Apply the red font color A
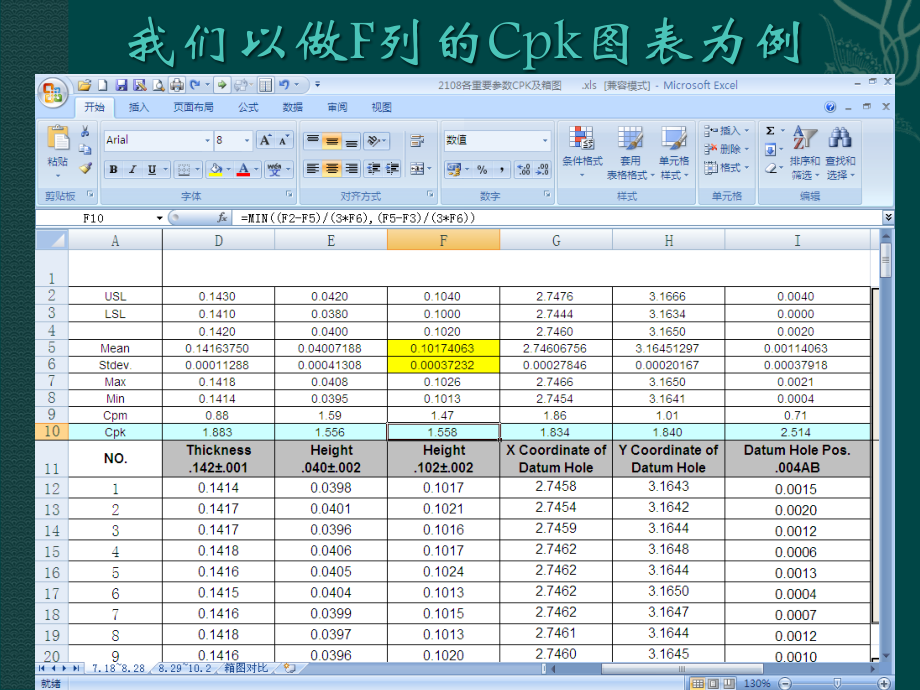Screen dimensions: 920x690 (x=243, y=170)
